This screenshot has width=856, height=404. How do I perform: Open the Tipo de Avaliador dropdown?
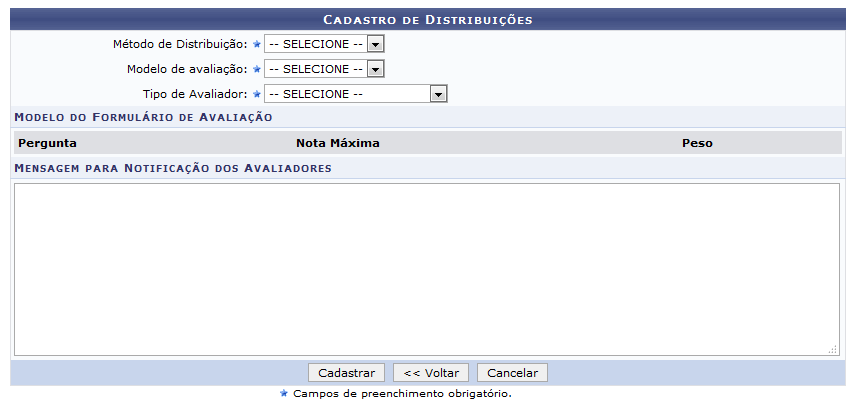355,94
